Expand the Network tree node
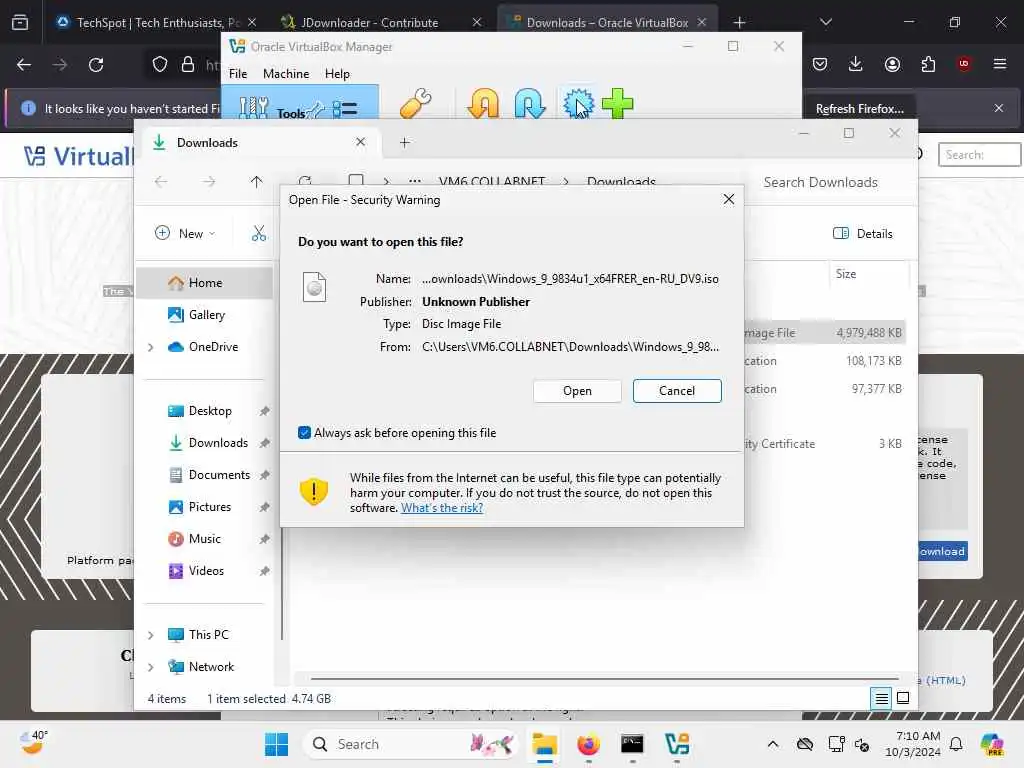The image size is (1024, 768). tap(151, 667)
